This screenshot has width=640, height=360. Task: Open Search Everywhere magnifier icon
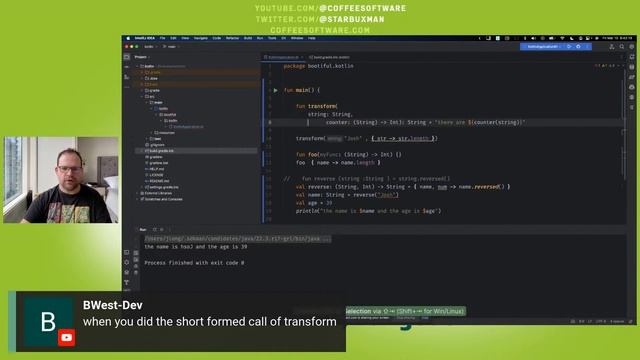pyautogui.click(x=622, y=47)
